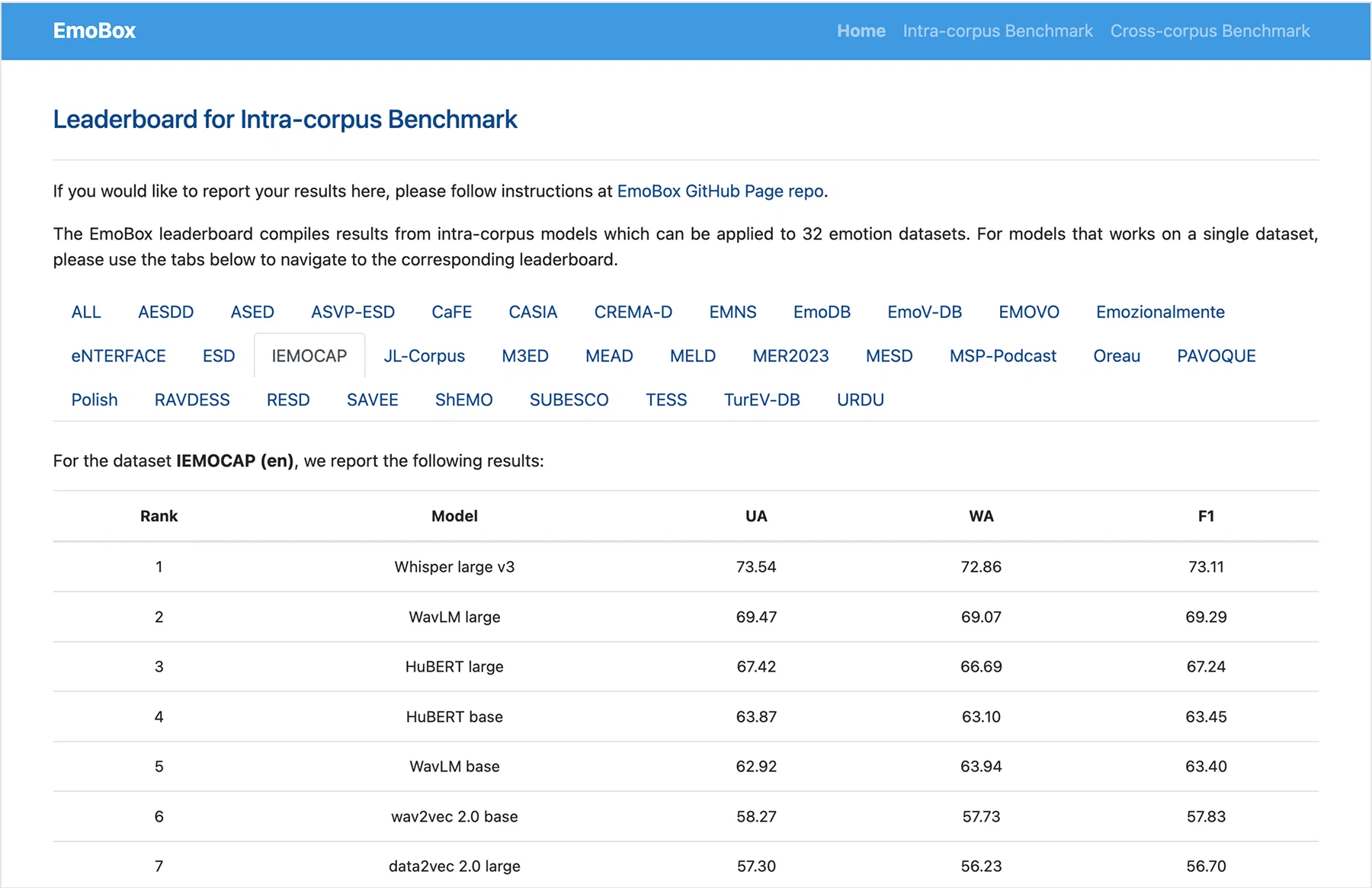
Task: Open the M3ED tab
Action: coord(525,356)
